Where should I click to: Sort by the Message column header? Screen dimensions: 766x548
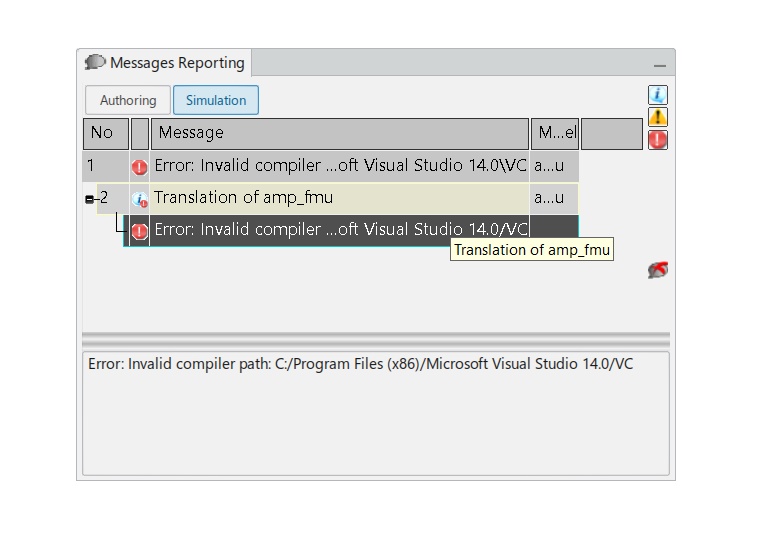[x=339, y=133]
